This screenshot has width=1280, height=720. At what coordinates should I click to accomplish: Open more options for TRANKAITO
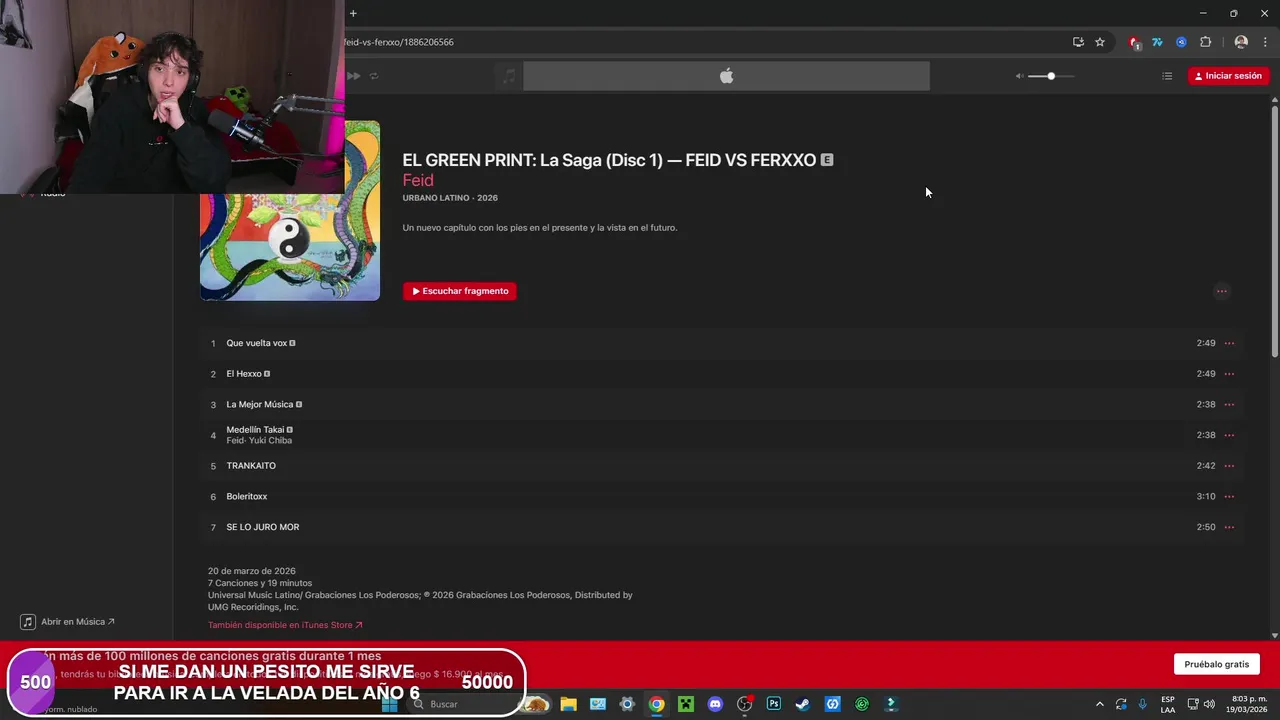(1229, 466)
